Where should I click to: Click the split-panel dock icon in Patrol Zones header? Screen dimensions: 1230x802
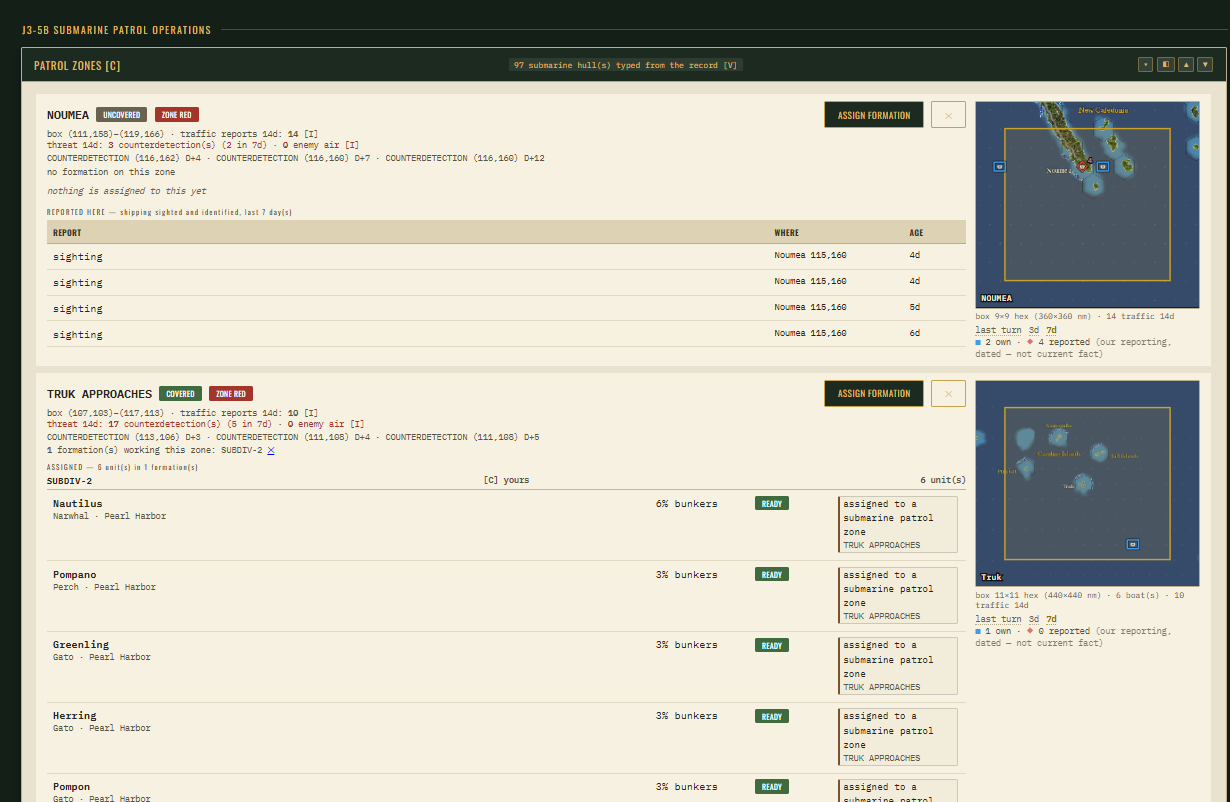(1165, 65)
